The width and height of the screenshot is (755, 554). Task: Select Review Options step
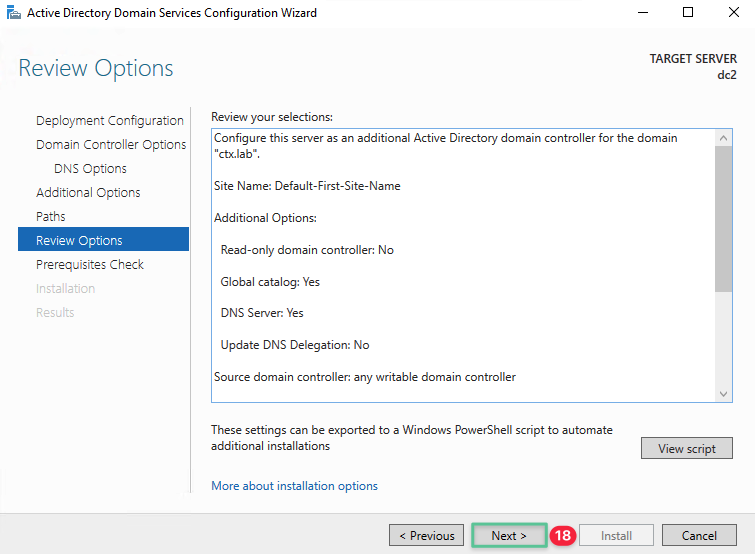79,241
